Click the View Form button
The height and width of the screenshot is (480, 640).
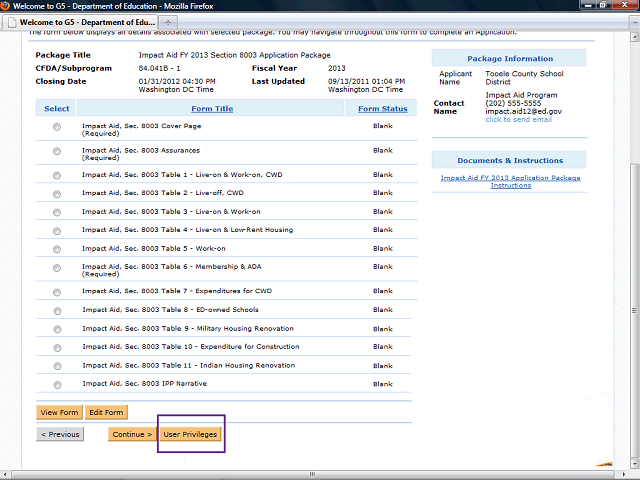[x=60, y=412]
